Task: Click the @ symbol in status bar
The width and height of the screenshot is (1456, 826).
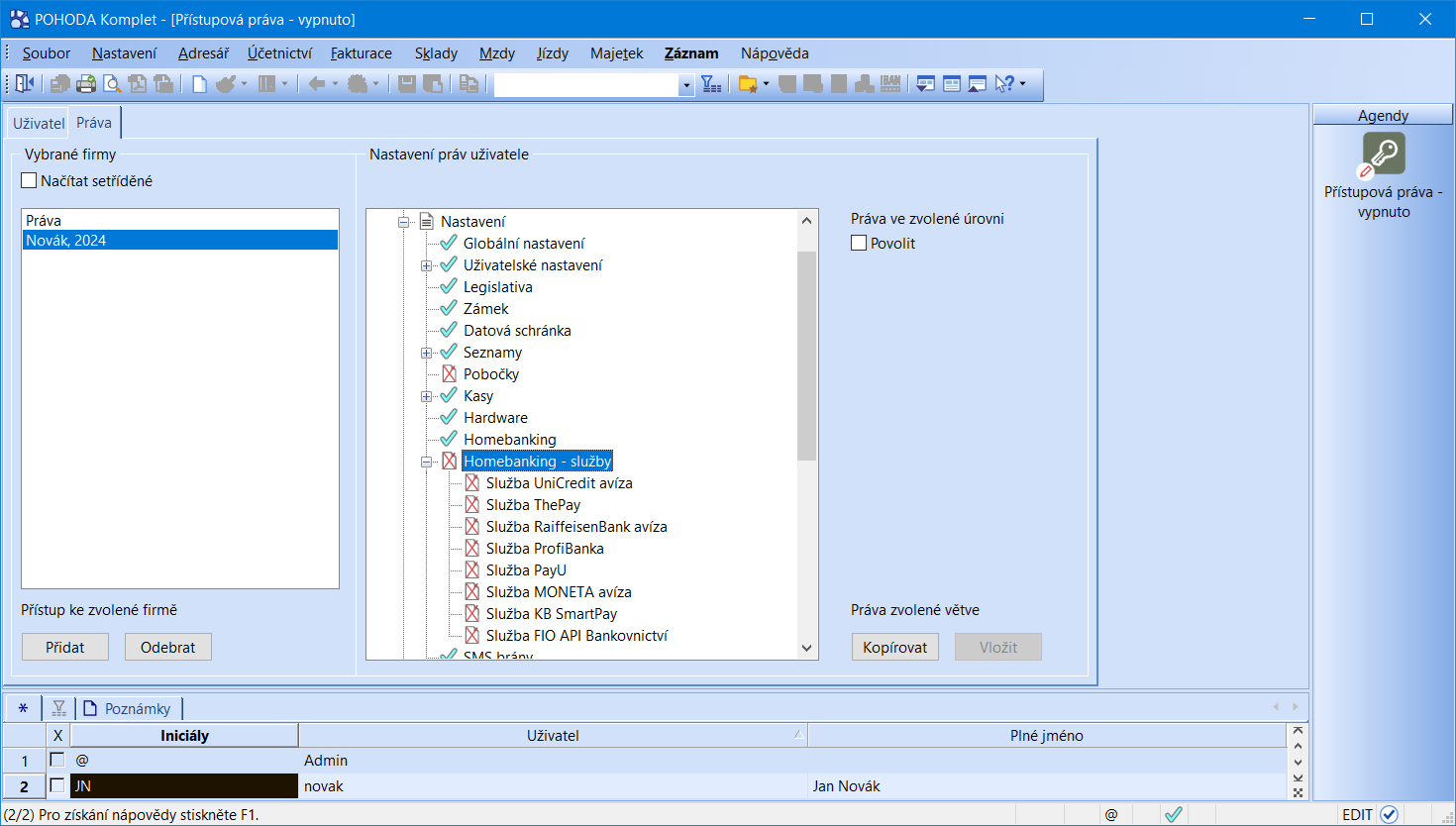Action: (x=1111, y=814)
